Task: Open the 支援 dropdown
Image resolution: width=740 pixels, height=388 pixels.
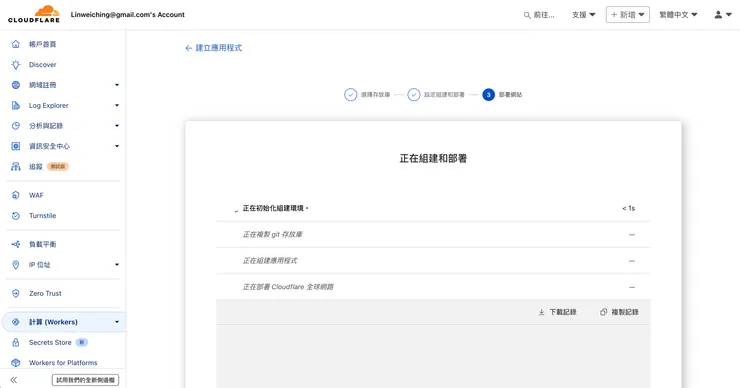Action: [x=583, y=15]
